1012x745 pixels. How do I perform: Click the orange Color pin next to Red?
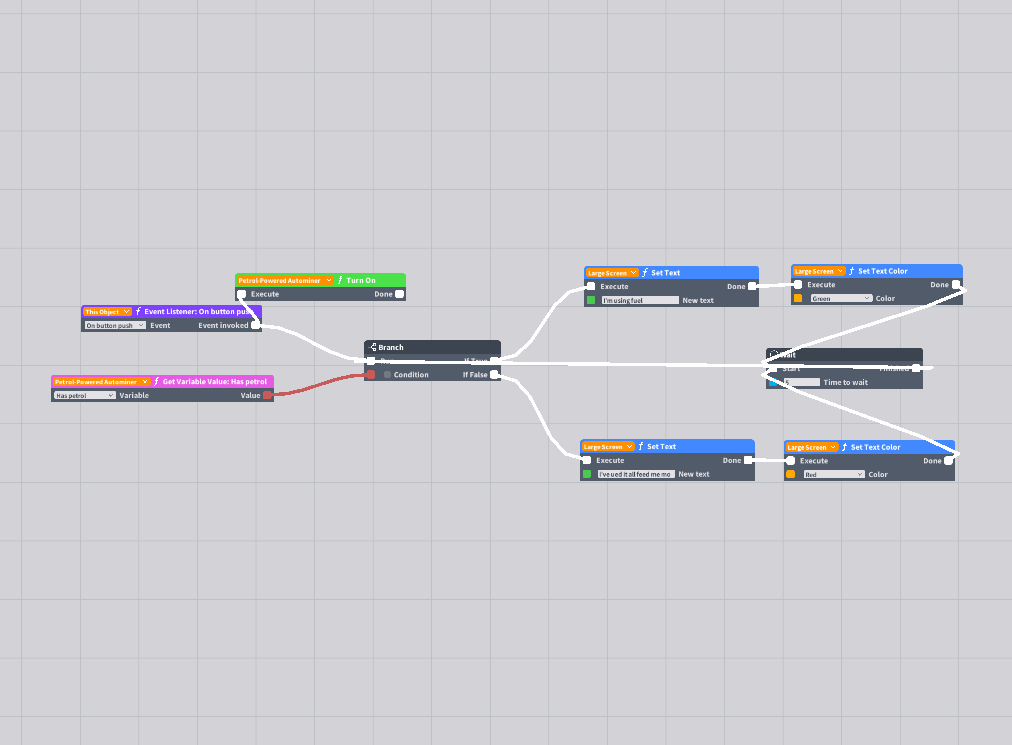(x=791, y=475)
